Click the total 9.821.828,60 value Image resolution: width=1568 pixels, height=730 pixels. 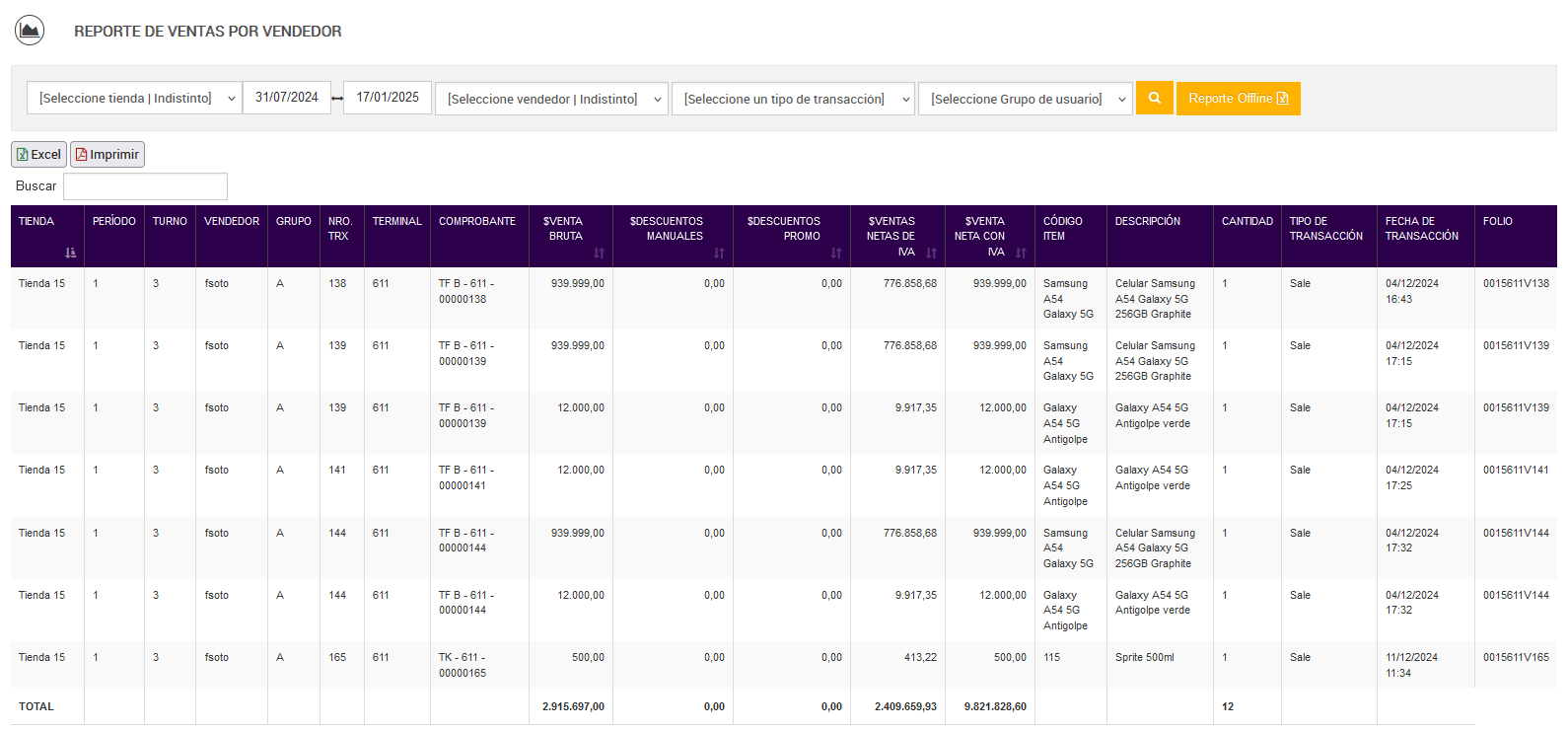pyautogui.click(x=995, y=707)
